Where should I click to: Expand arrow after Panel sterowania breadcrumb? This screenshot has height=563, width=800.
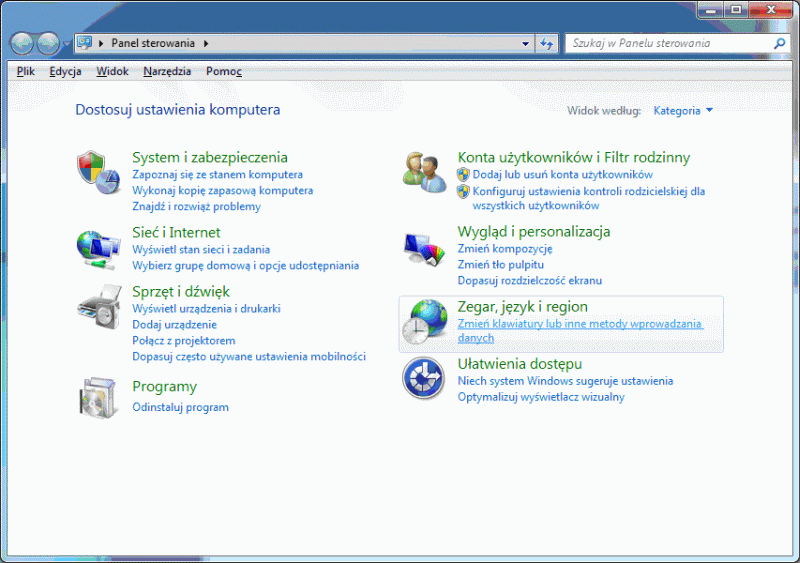[x=206, y=43]
